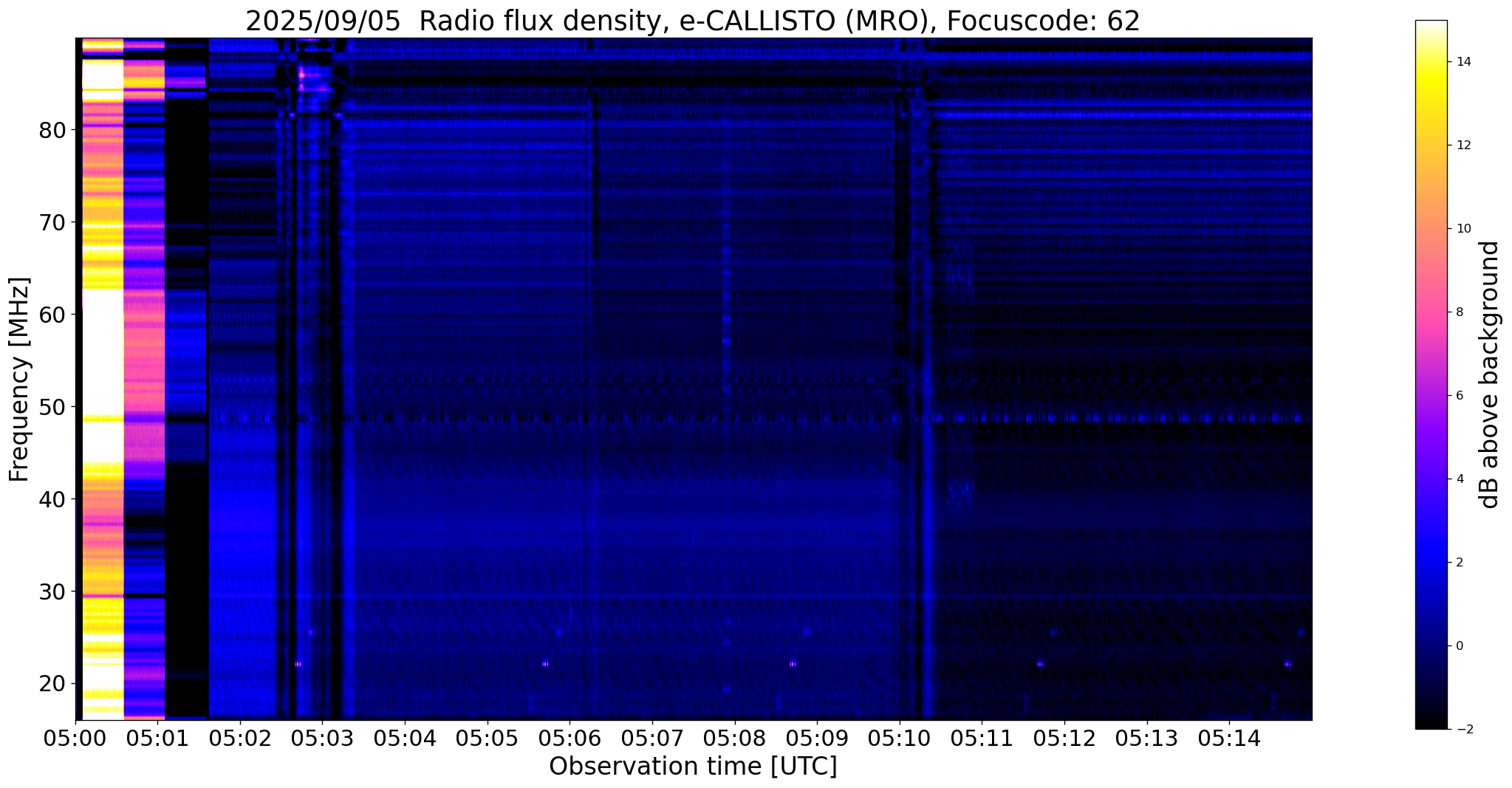1512x788 pixels.
Task: Click the colorbar tick label 6
Action: click(x=1458, y=396)
